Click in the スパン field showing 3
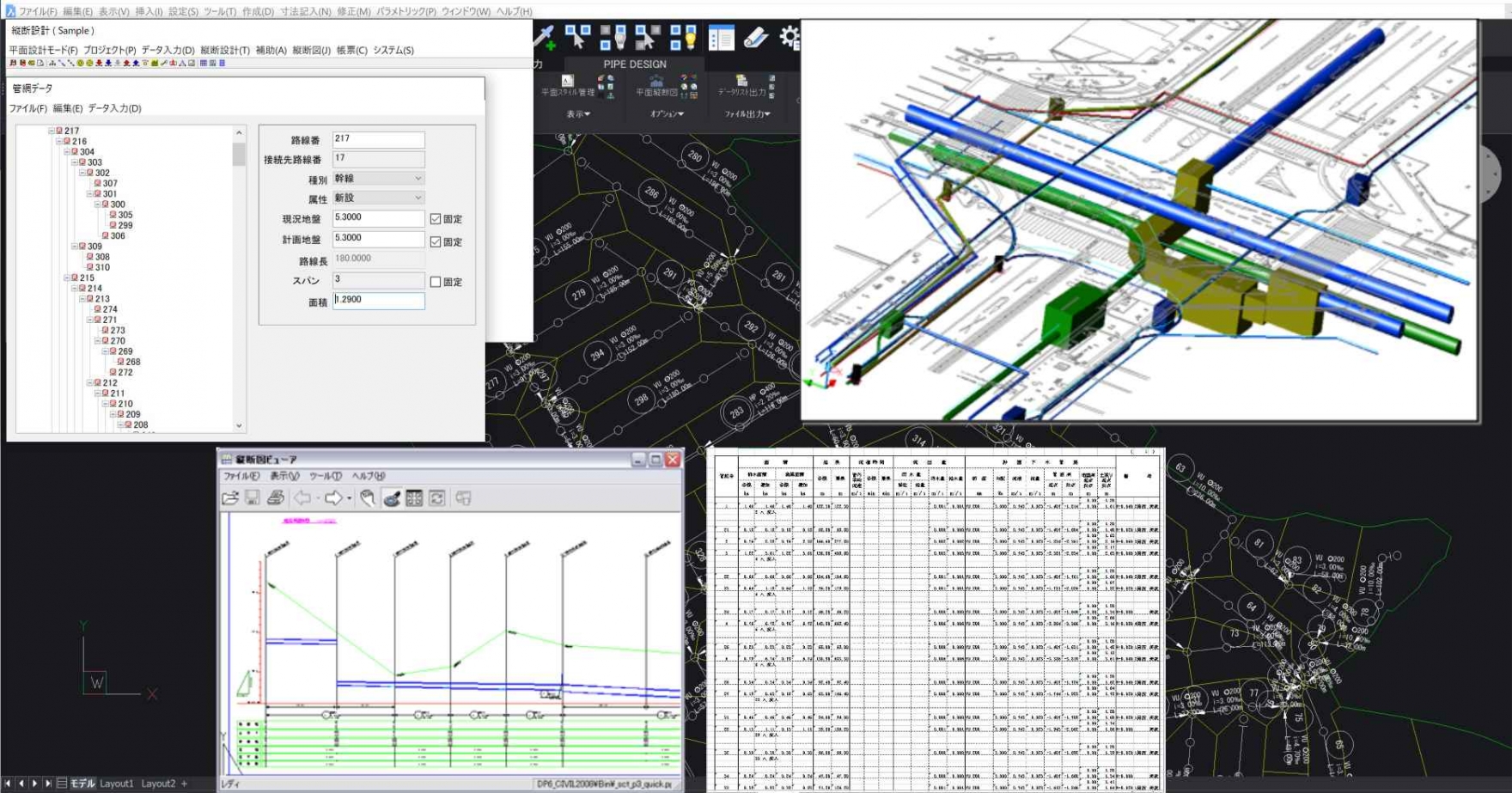This screenshot has height=793, width=1512. click(379, 280)
